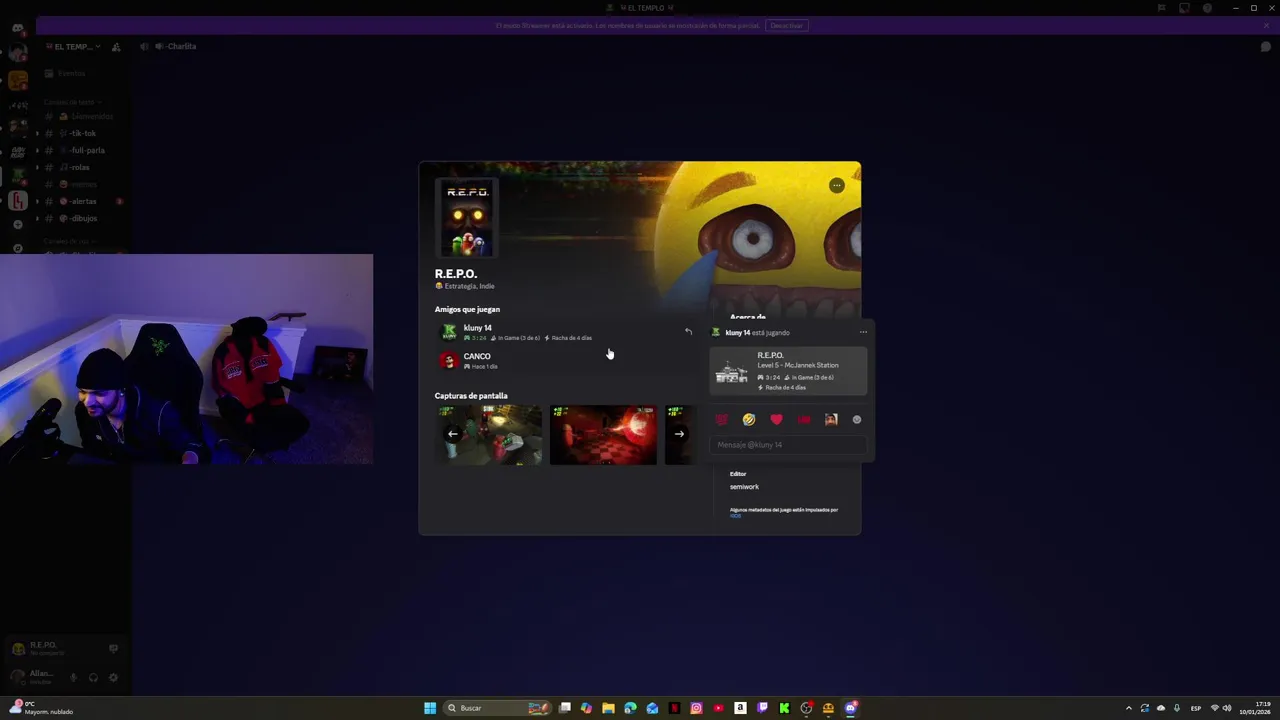The image size is (1280, 720).
Task: Expand threads arrow beside alertas channel
Action: click(37, 201)
